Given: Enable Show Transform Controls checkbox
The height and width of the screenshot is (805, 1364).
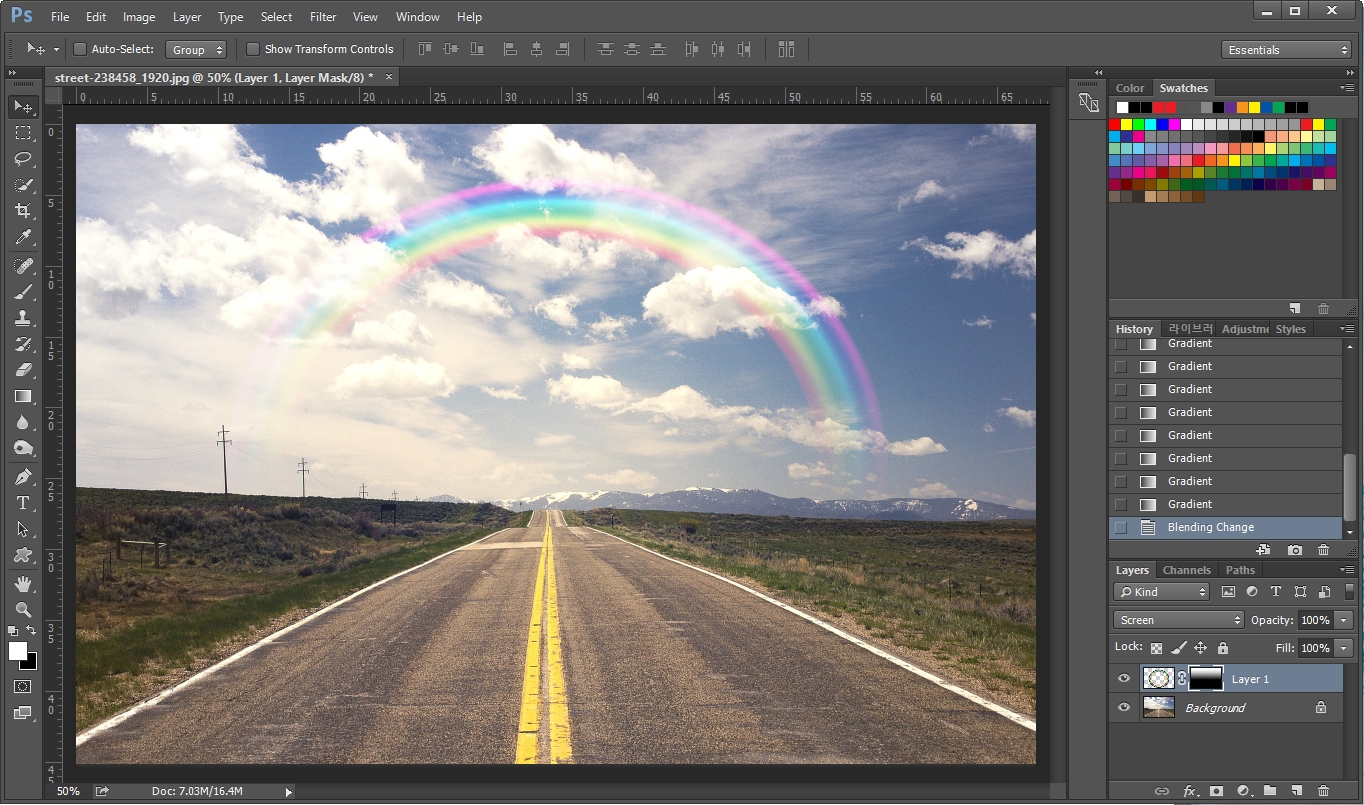Looking at the screenshot, I should [x=253, y=49].
